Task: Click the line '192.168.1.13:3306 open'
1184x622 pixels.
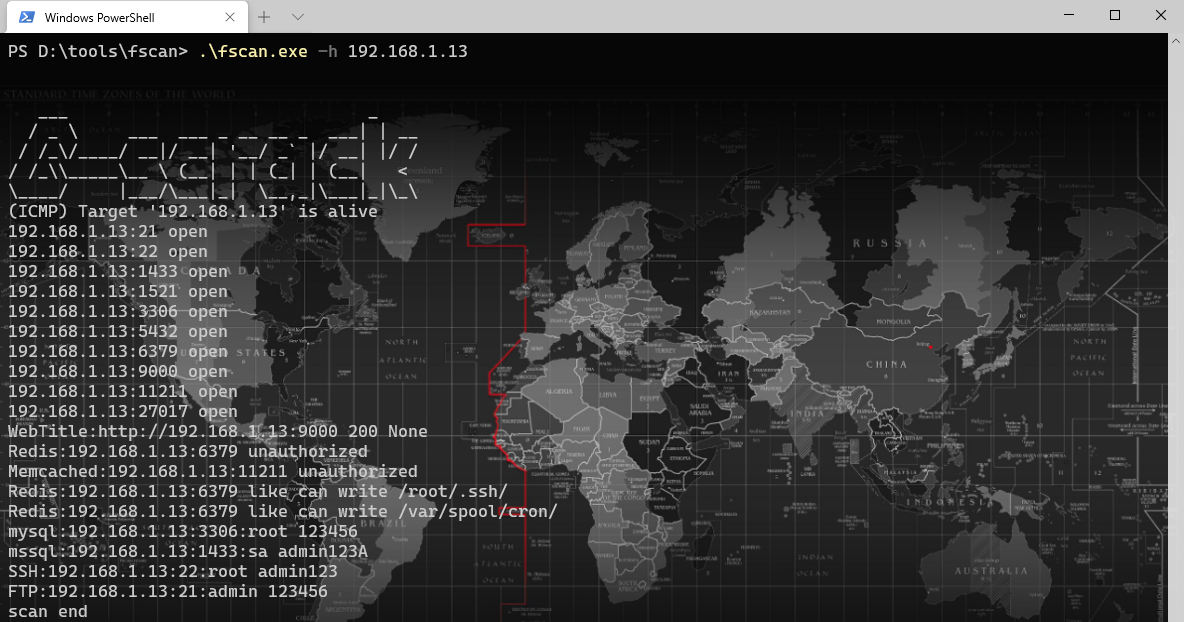Action: click(x=118, y=312)
